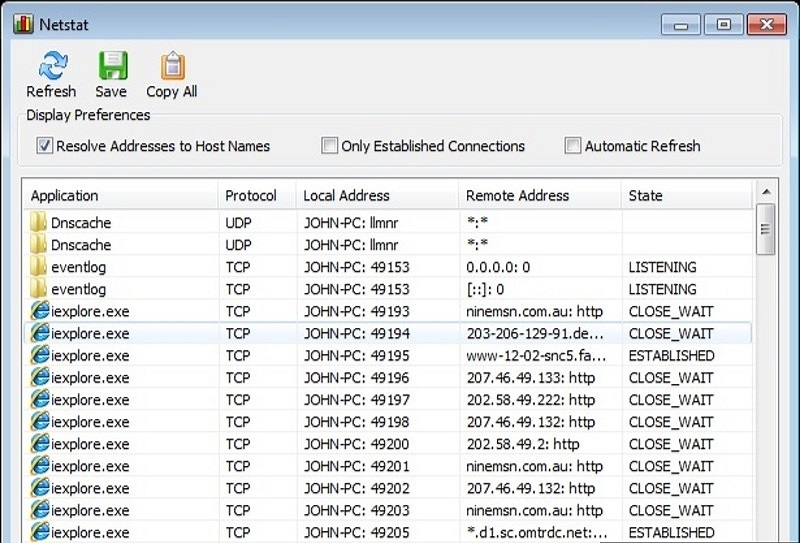The height and width of the screenshot is (543, 800).
Task: Click the vertical scrollbar thumb
Action: coord(766,229)
